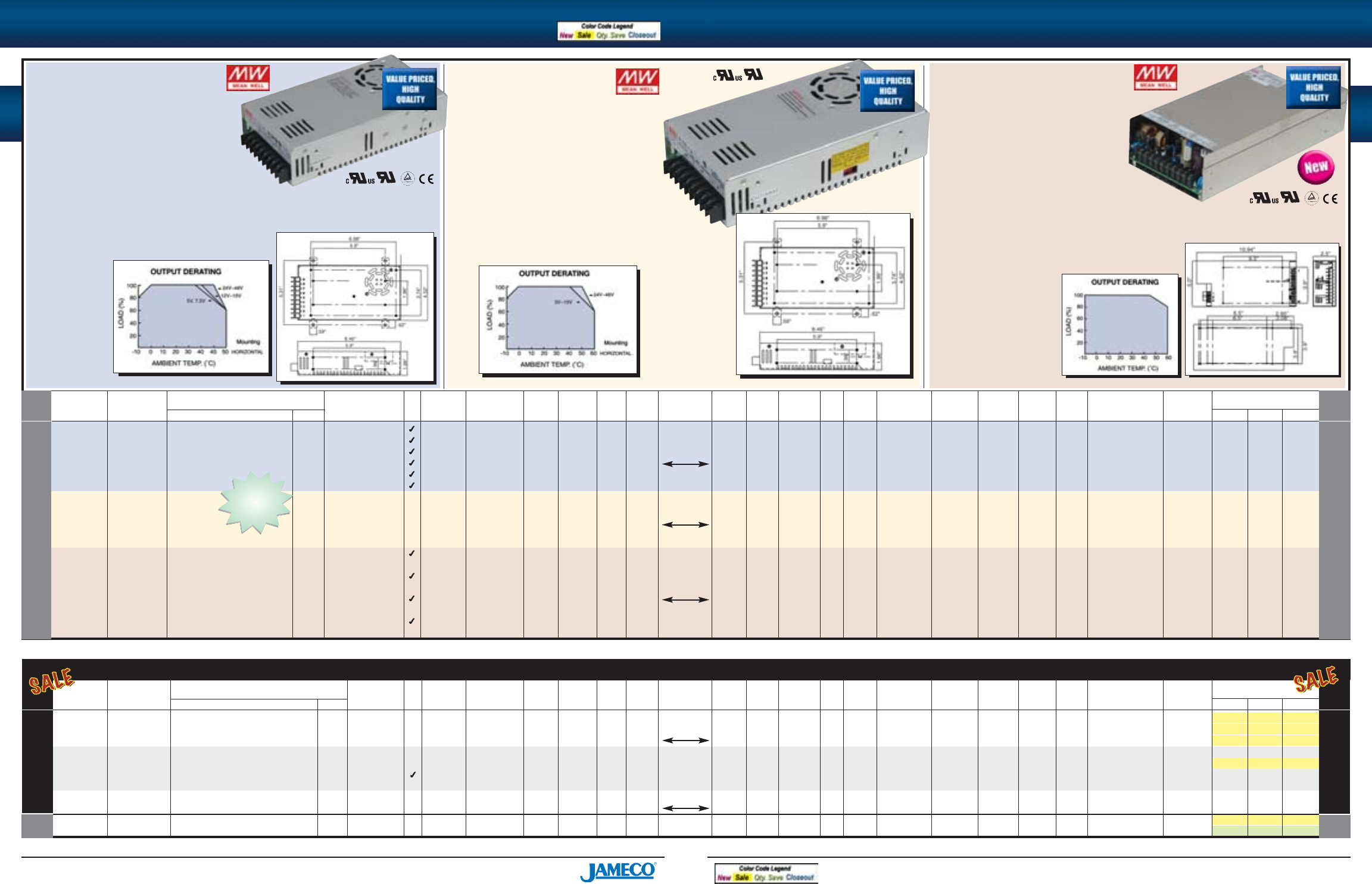Click 'OUTPUT DERATING' title in the blue panel chart

point(186,271)
